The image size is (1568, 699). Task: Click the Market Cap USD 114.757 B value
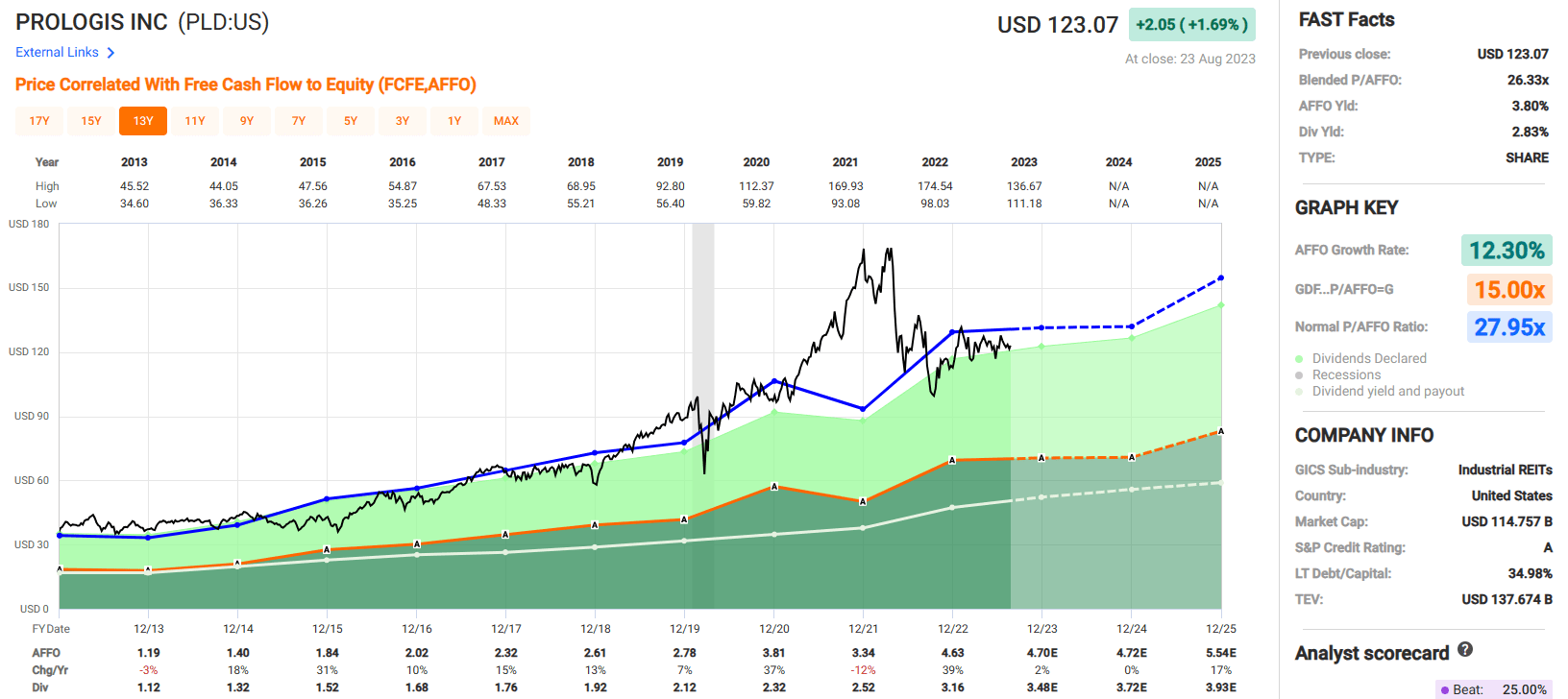pyautogui.click(x=1507, y=521)
